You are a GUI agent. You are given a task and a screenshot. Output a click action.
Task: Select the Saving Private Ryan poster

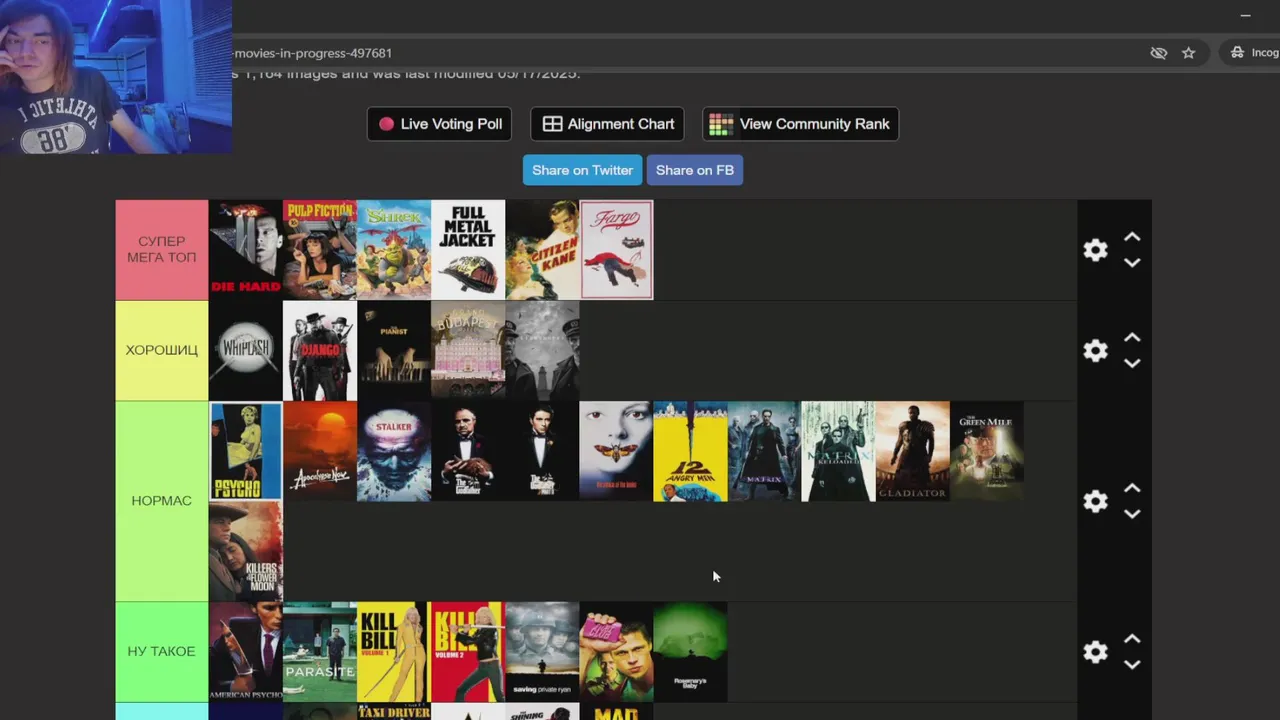point(542,652)
